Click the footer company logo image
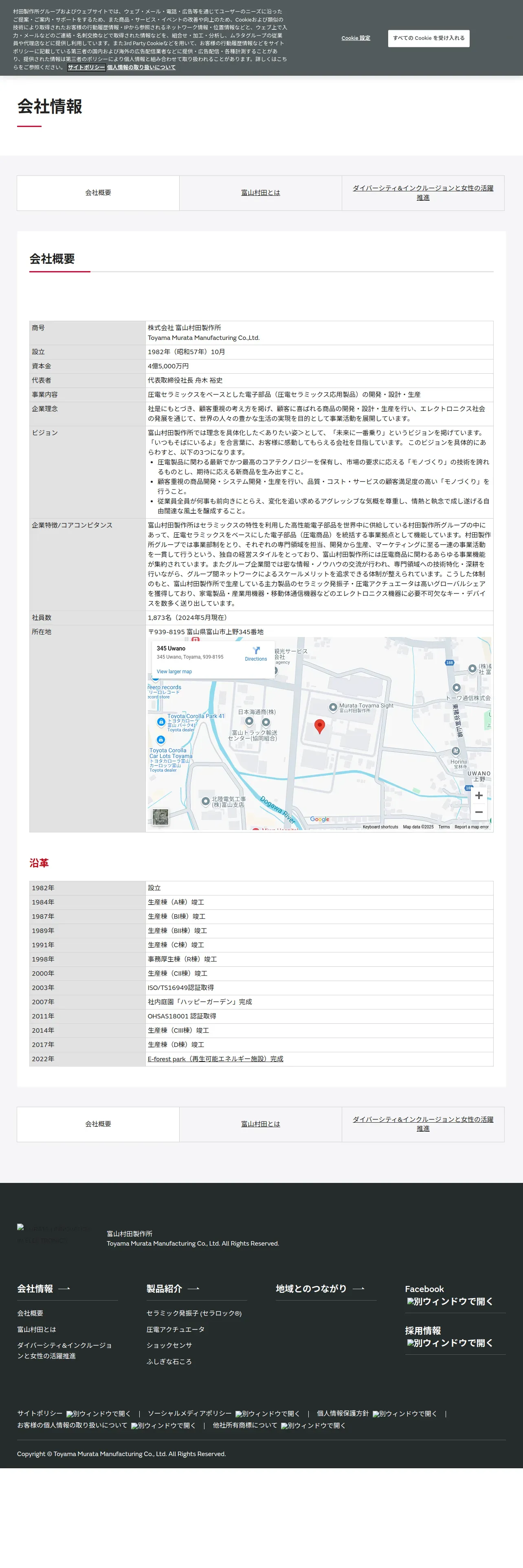The width and height of the screenshot is (523, 1568). tap(54, 1234)
